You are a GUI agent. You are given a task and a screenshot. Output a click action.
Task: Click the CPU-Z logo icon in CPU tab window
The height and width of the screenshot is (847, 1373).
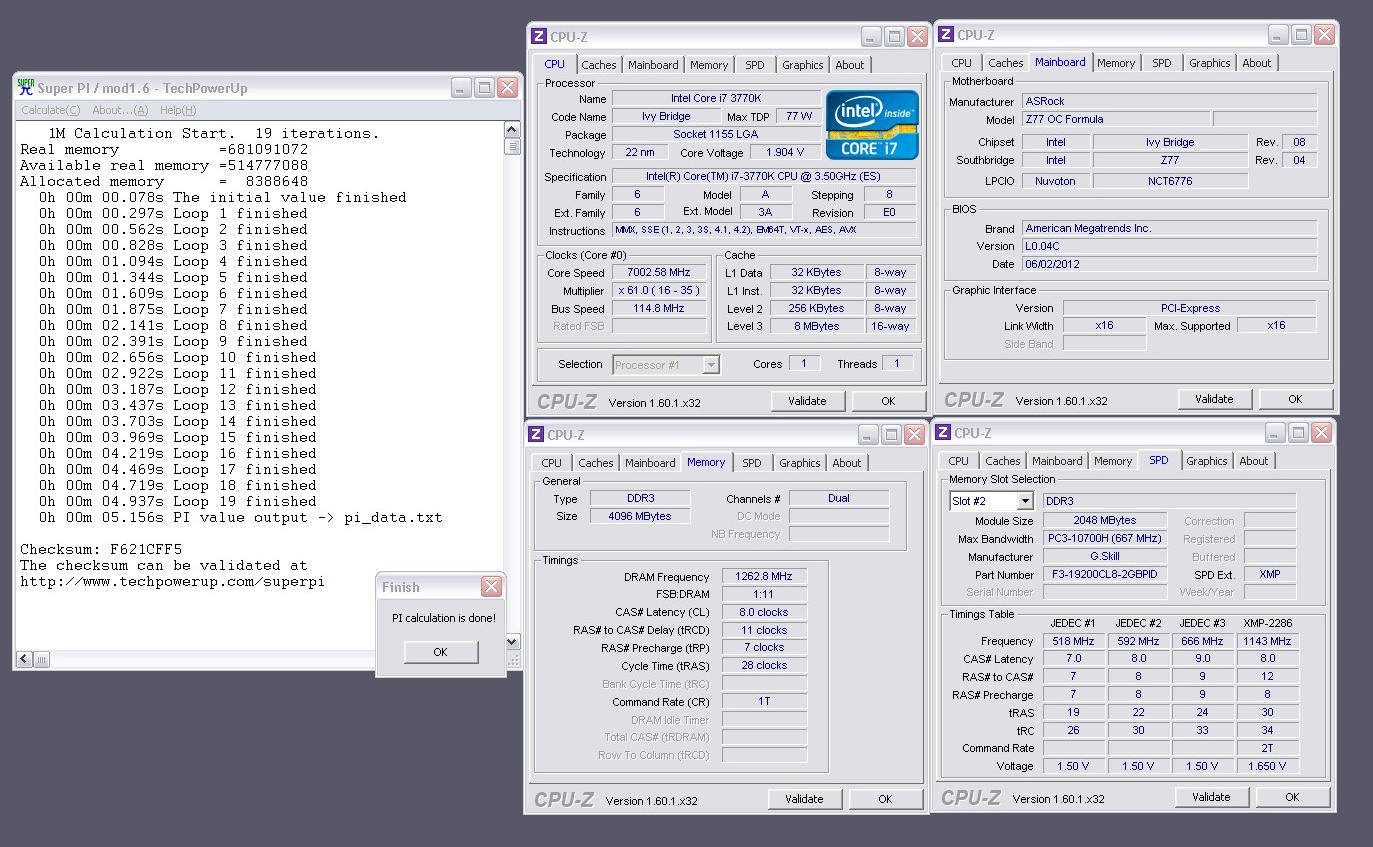[539, 37]
